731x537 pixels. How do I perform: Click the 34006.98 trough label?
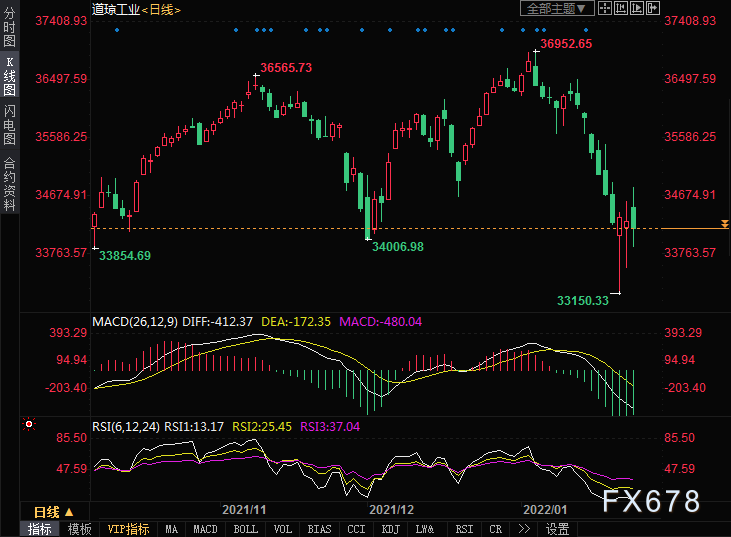click(398, 247)
